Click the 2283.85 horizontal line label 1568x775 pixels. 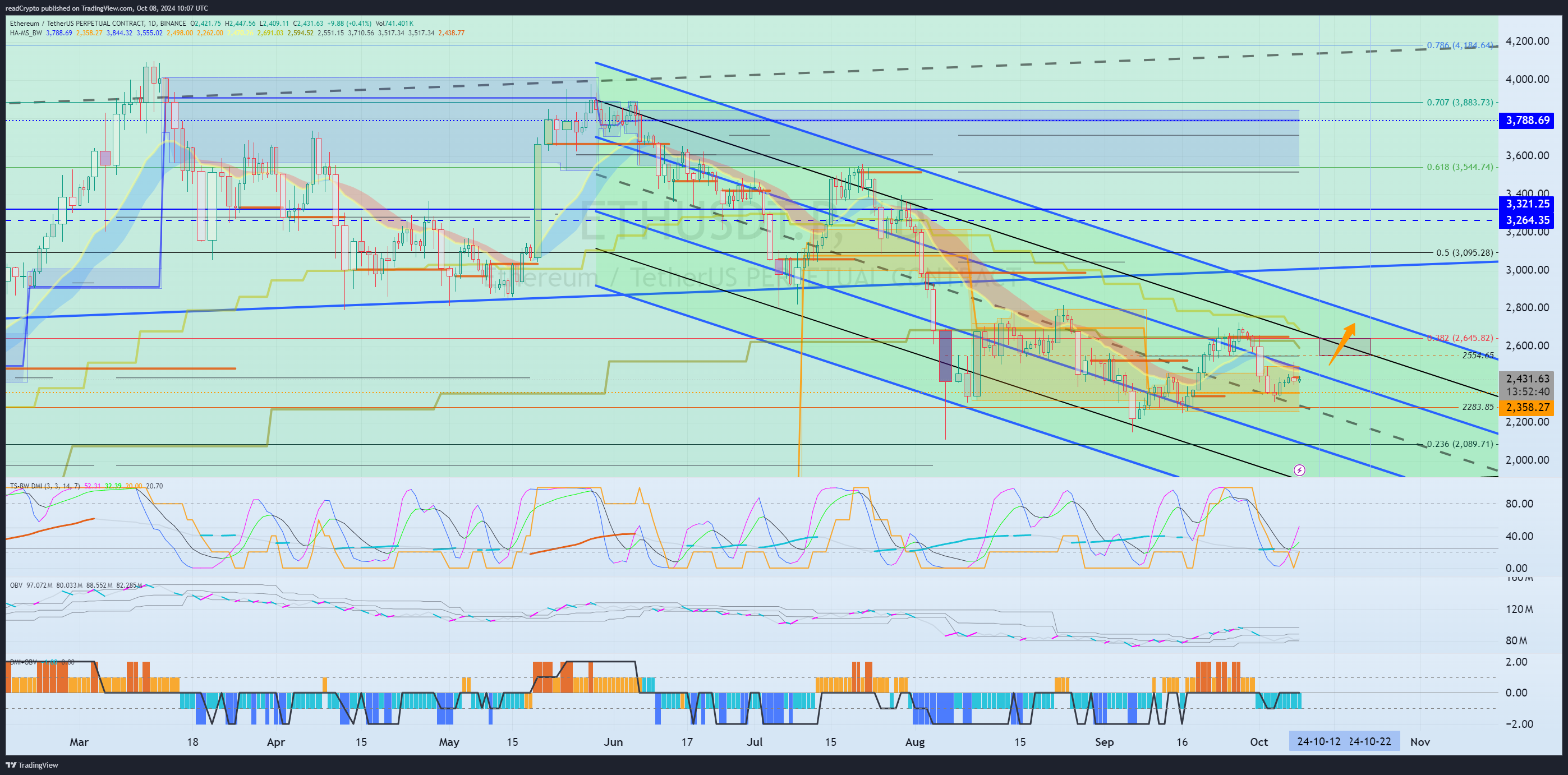1478,407
